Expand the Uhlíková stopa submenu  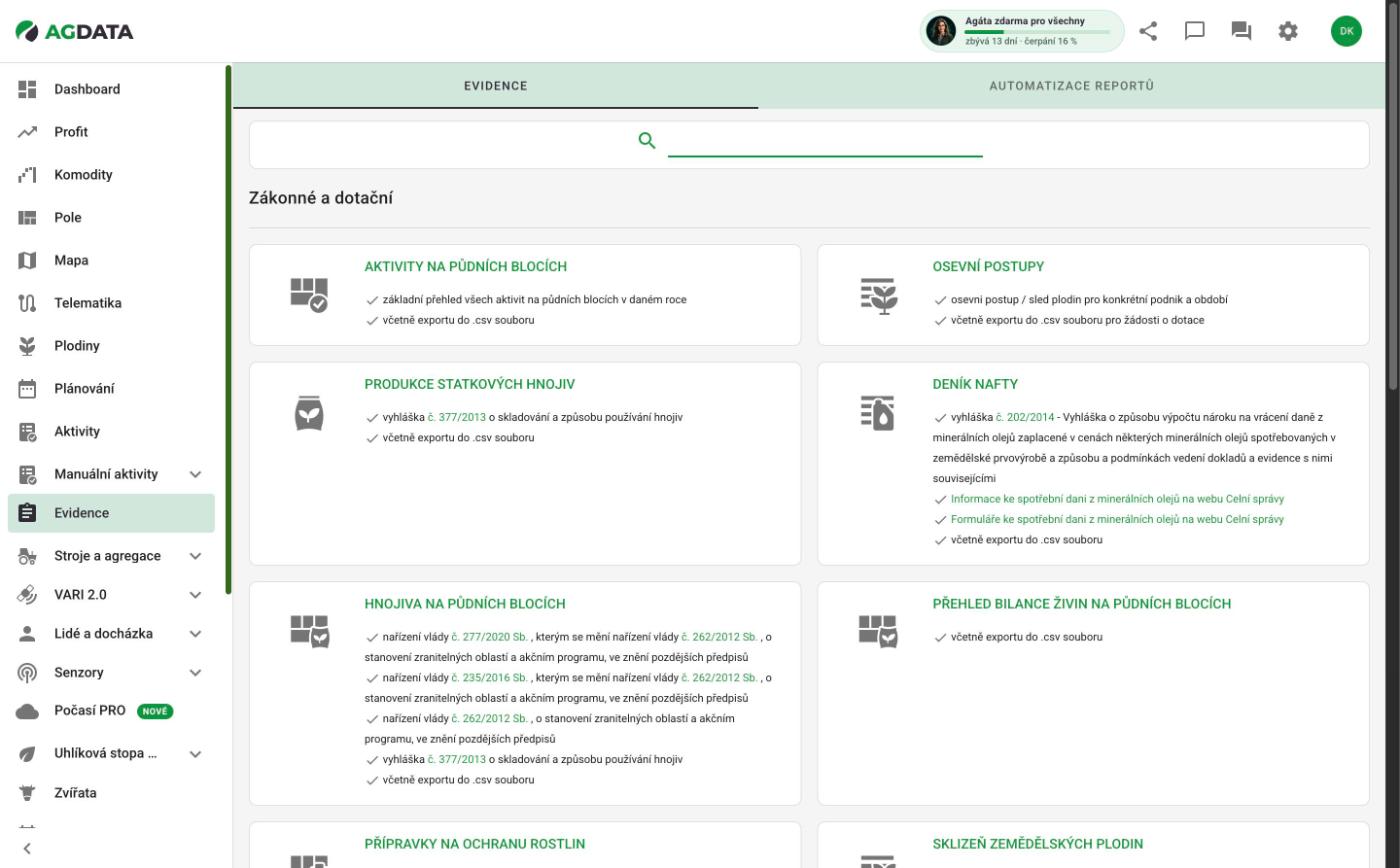pos(196,754)
